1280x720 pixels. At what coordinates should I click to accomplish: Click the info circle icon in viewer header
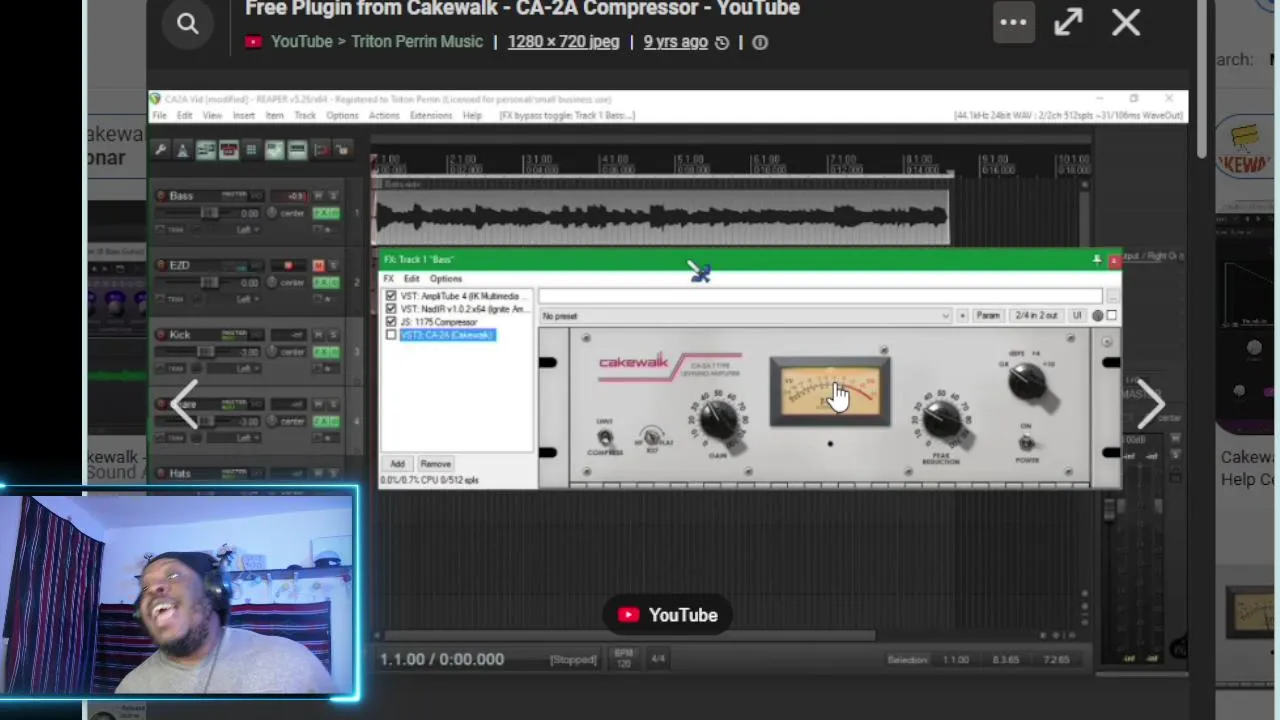(760, 42)
